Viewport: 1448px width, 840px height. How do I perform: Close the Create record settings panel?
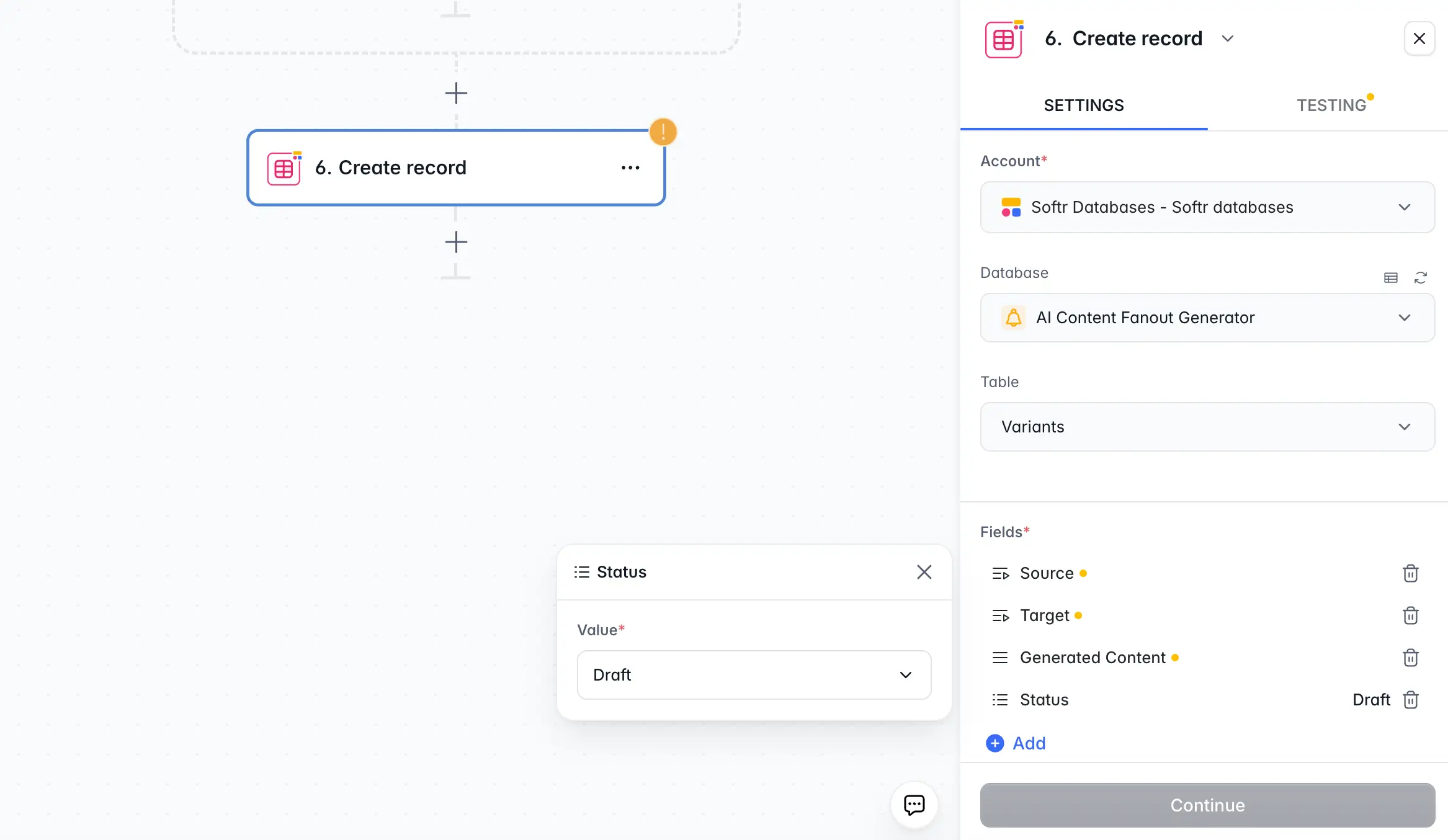(x=1419, y=38)
